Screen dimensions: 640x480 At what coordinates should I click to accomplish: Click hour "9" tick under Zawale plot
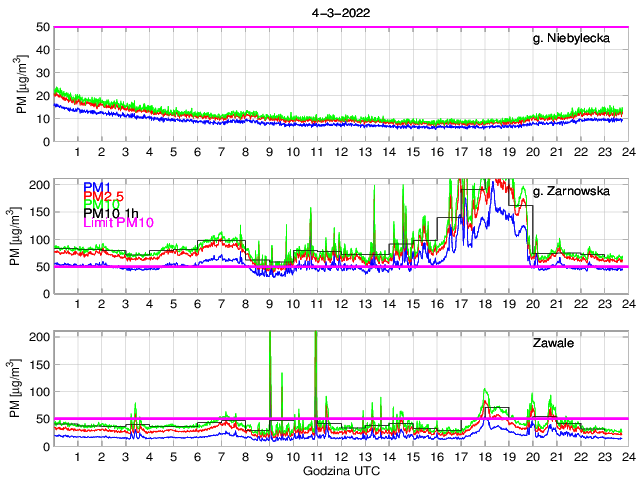pyautogui.click(x=269, y=457)
